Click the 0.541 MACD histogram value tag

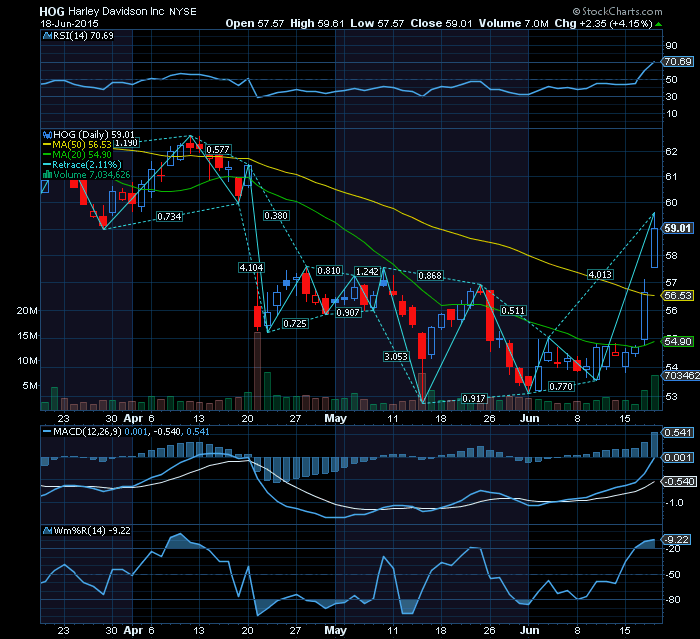click(x=678, y=433)
